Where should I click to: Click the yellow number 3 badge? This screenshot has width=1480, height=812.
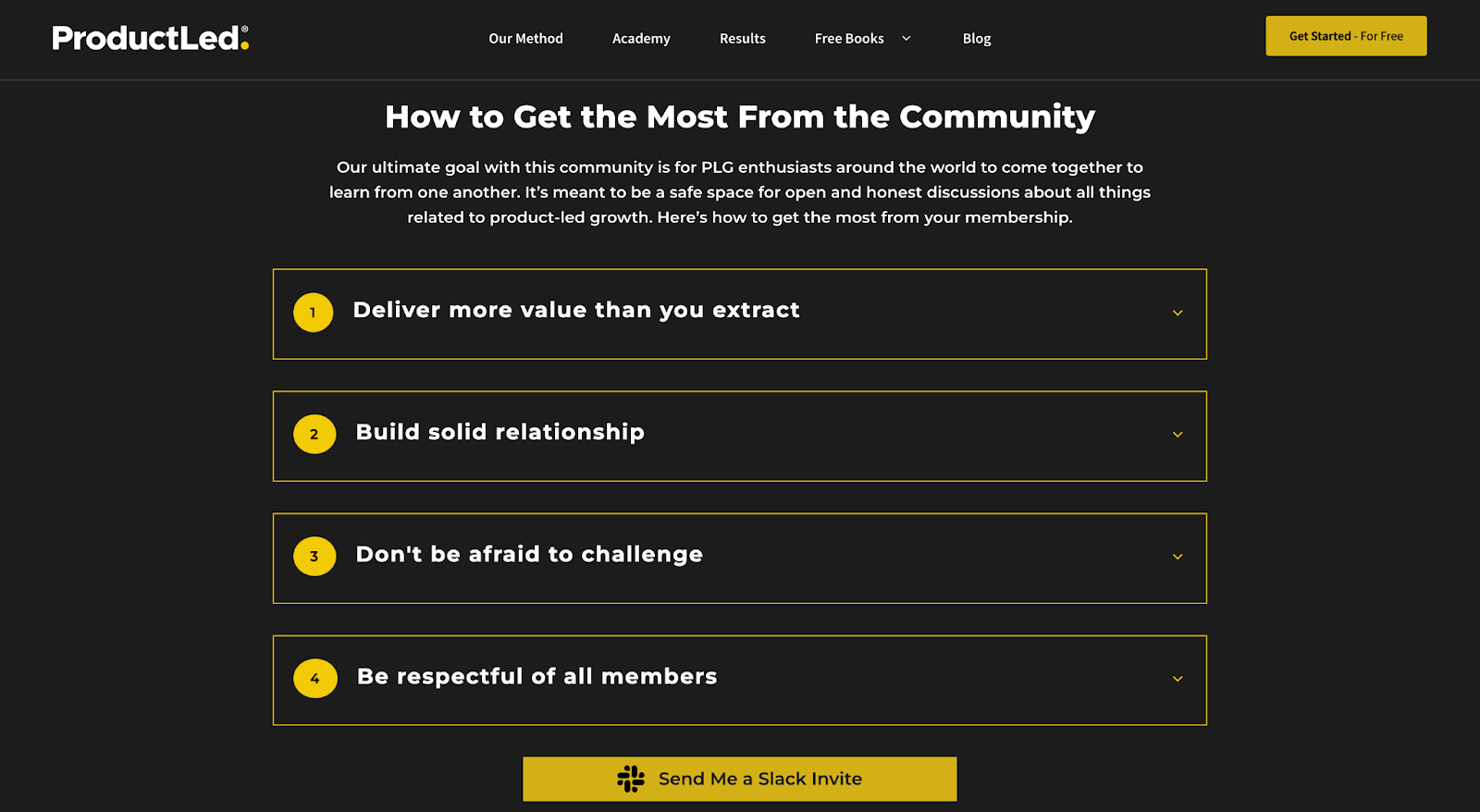314,557
